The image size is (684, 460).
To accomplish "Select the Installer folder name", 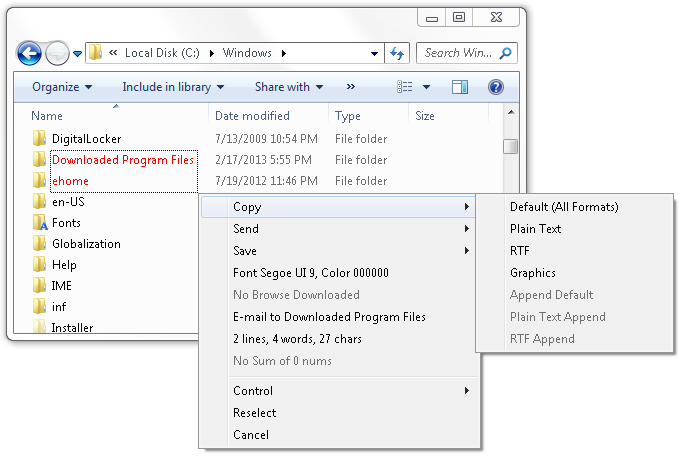I will (x=72, y=327).
